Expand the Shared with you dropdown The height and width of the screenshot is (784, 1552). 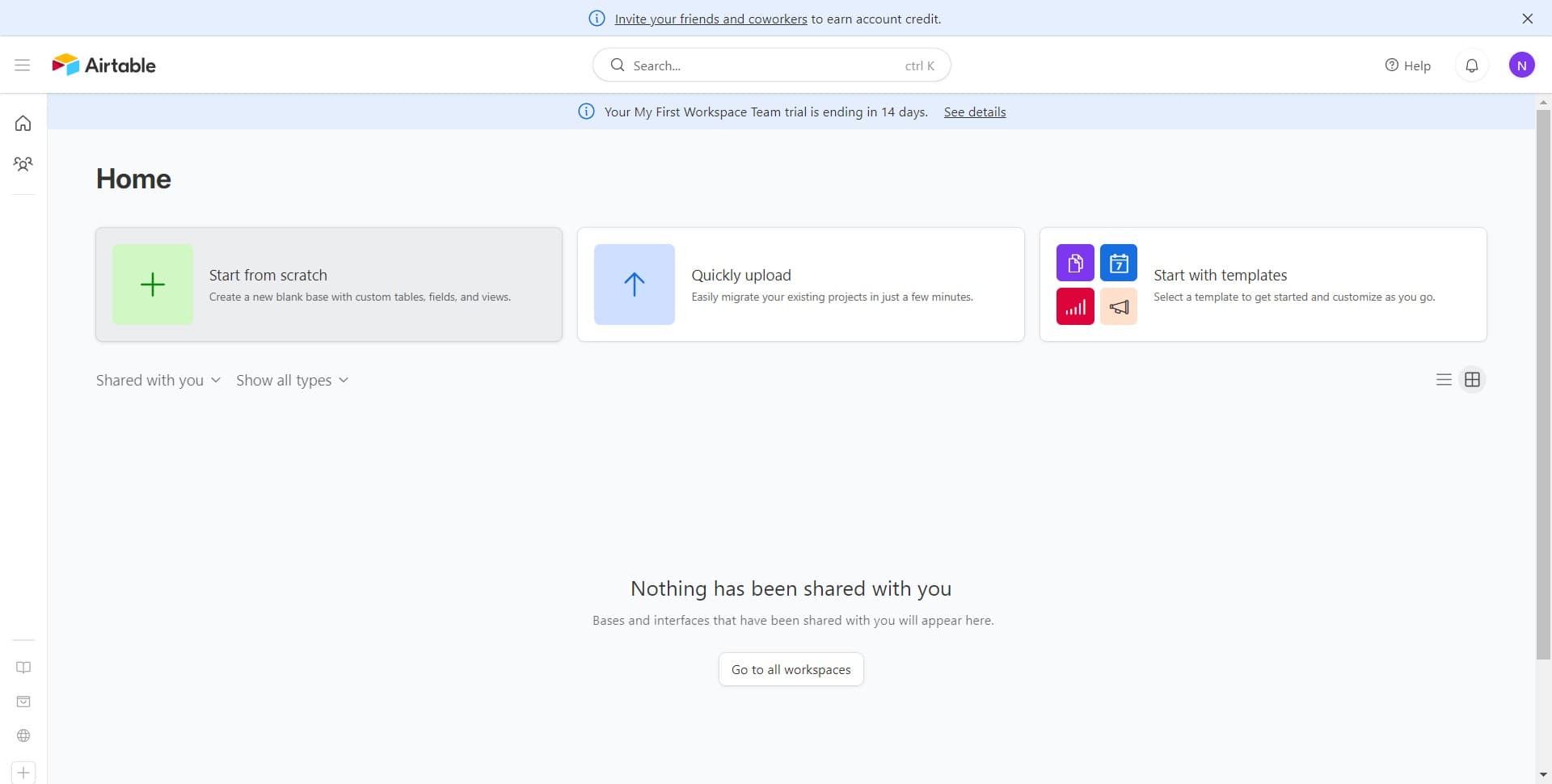[x=158, y=381]
